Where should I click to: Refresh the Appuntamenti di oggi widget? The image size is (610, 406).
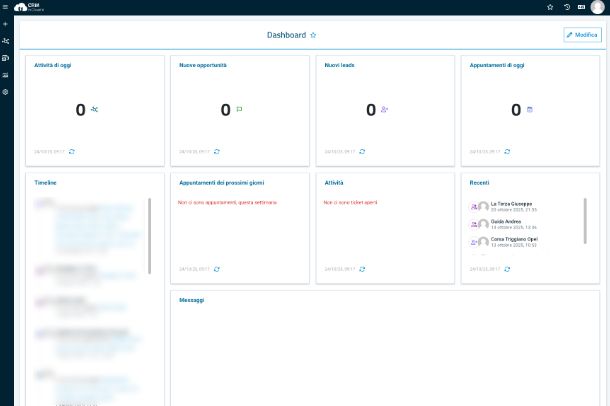pos(508,152)
